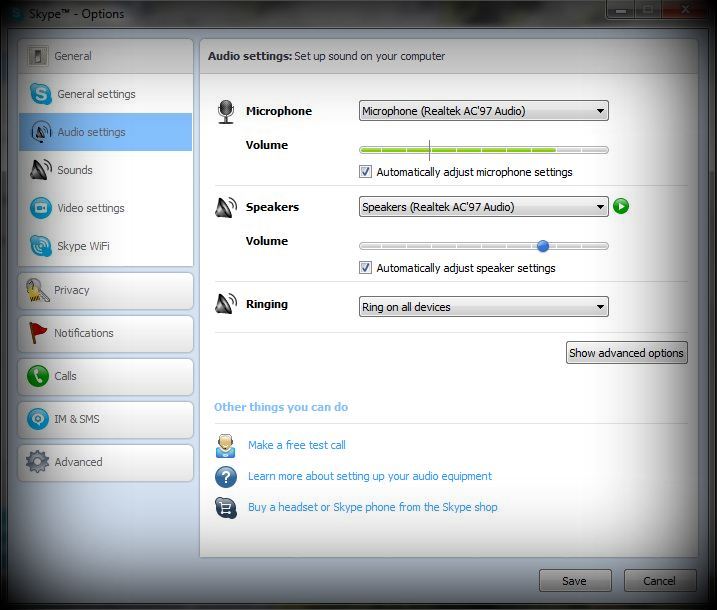Open Buy a headset from Skype shop link

(373, 507)
